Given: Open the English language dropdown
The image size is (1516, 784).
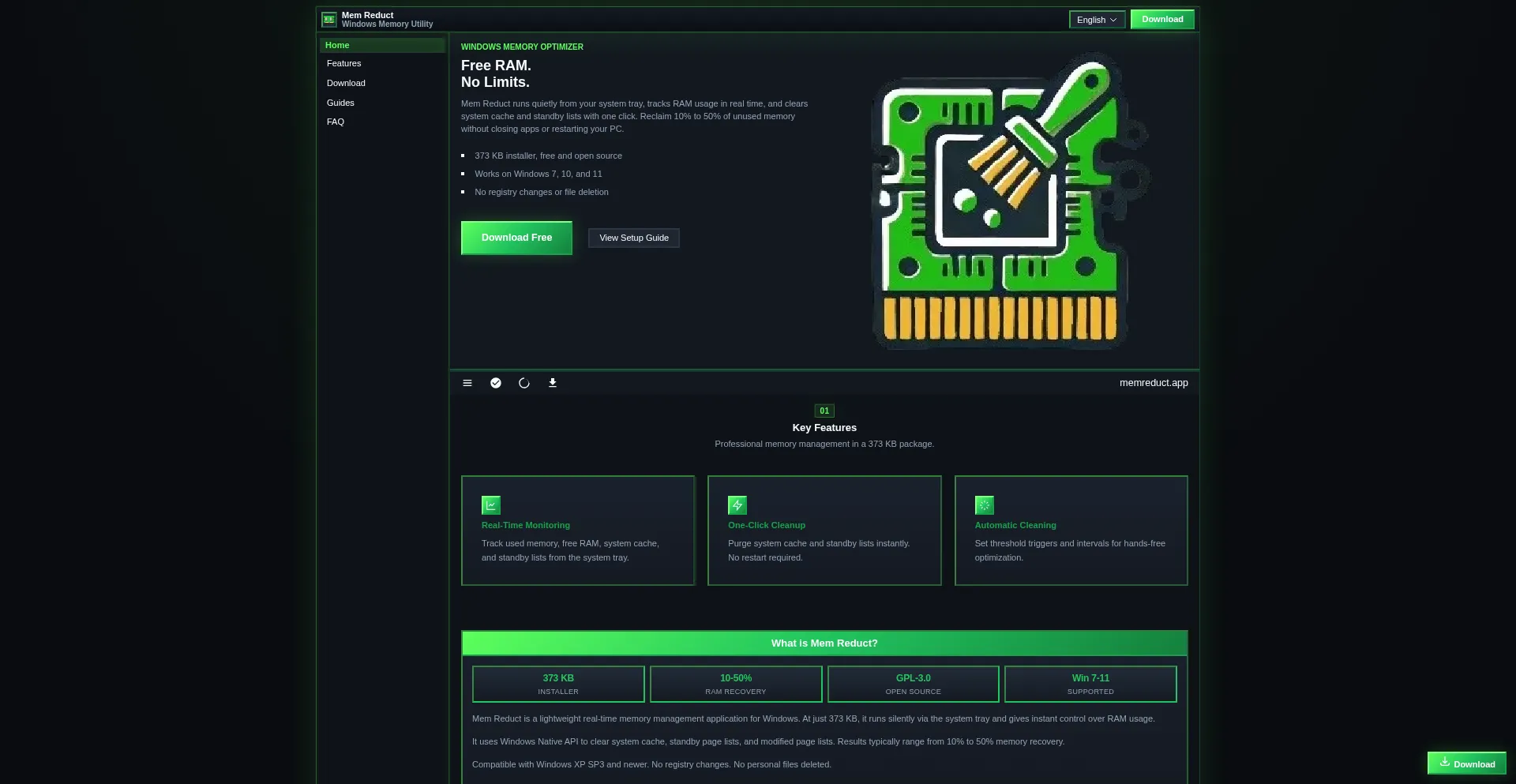Looking at the screenshot, I should pos(1097,20).
